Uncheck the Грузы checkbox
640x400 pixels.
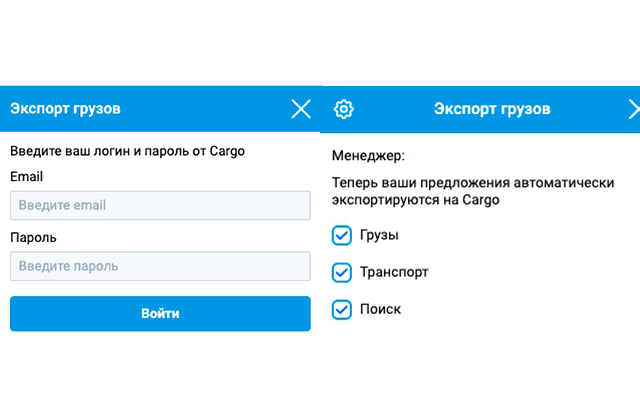(x=342, y=236)
